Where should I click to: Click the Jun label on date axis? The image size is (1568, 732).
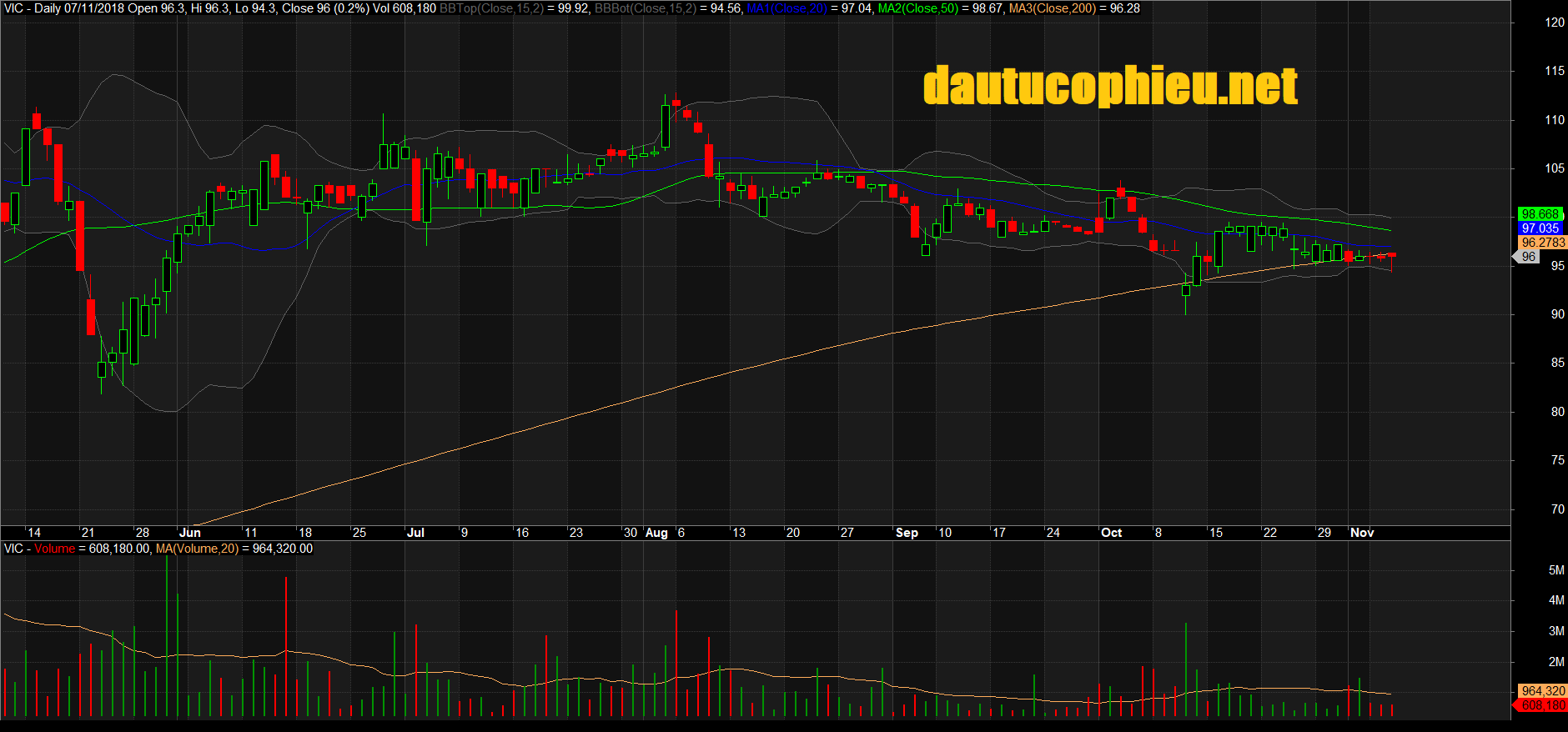click(190, 533)
